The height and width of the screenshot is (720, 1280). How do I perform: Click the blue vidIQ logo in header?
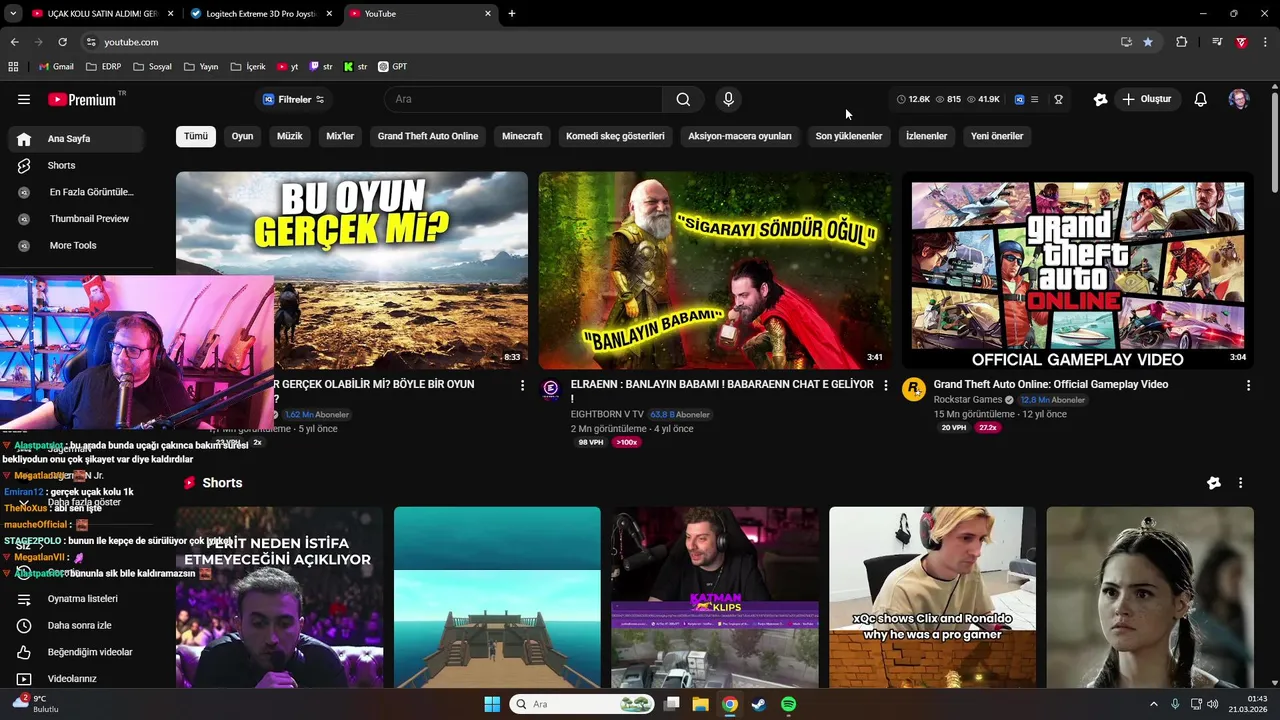[x=1019, y=99]
